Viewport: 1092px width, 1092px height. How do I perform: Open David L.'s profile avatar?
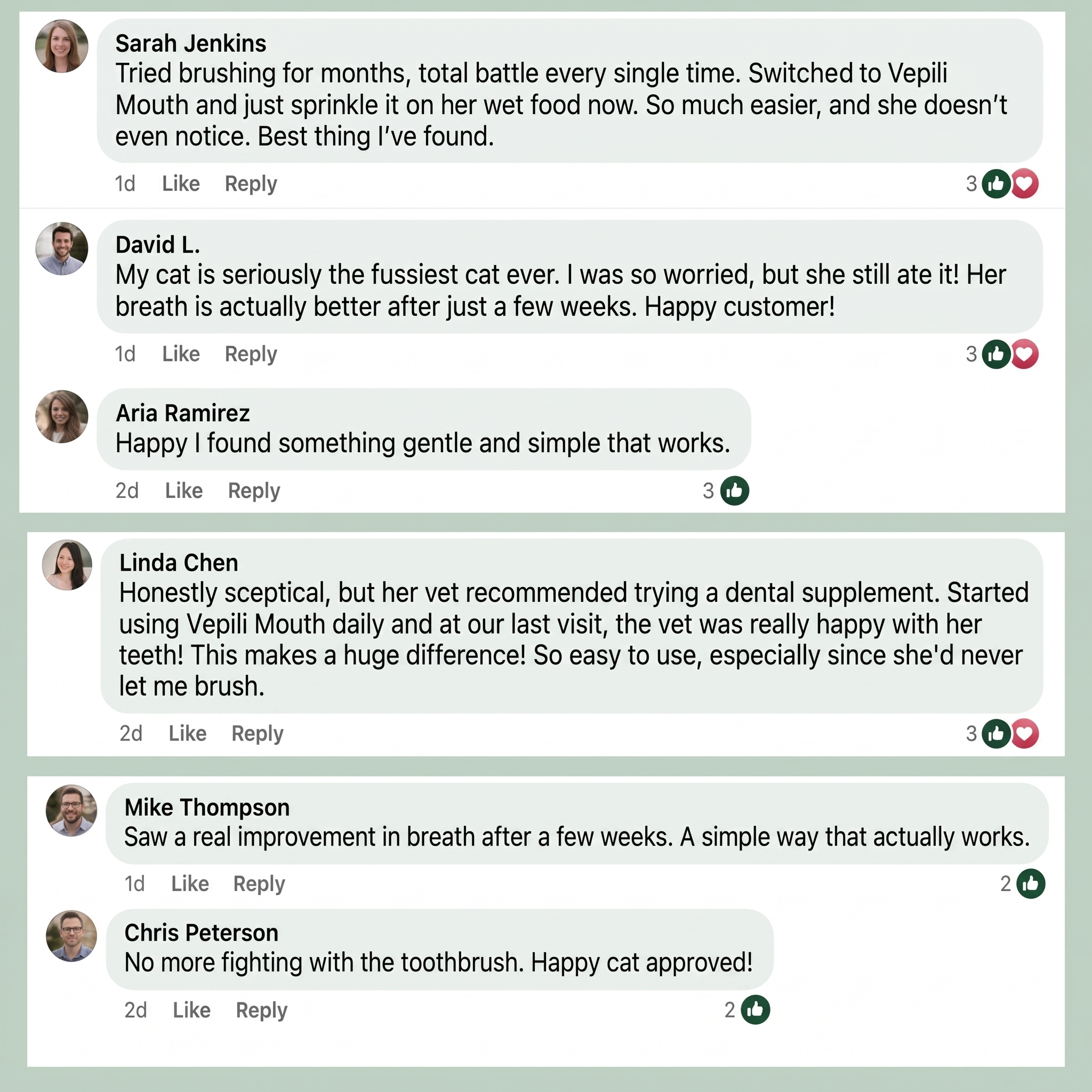click(62, 248)
